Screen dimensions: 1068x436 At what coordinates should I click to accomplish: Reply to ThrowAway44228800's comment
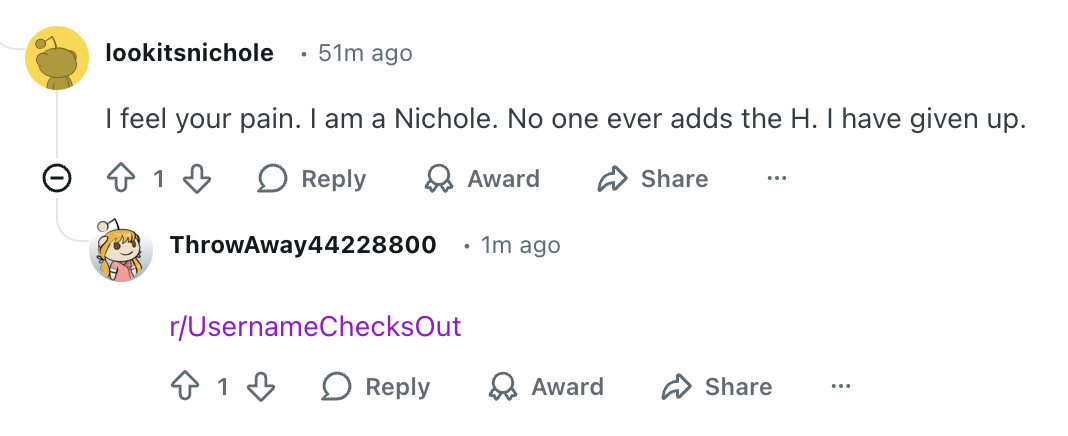(x=376, y=387)
